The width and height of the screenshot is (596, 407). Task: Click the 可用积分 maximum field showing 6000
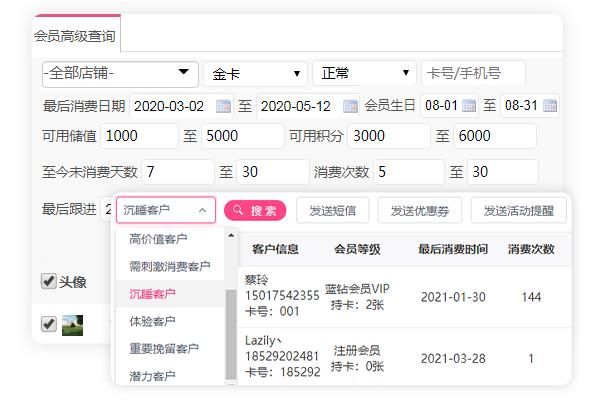pos(495,136)
